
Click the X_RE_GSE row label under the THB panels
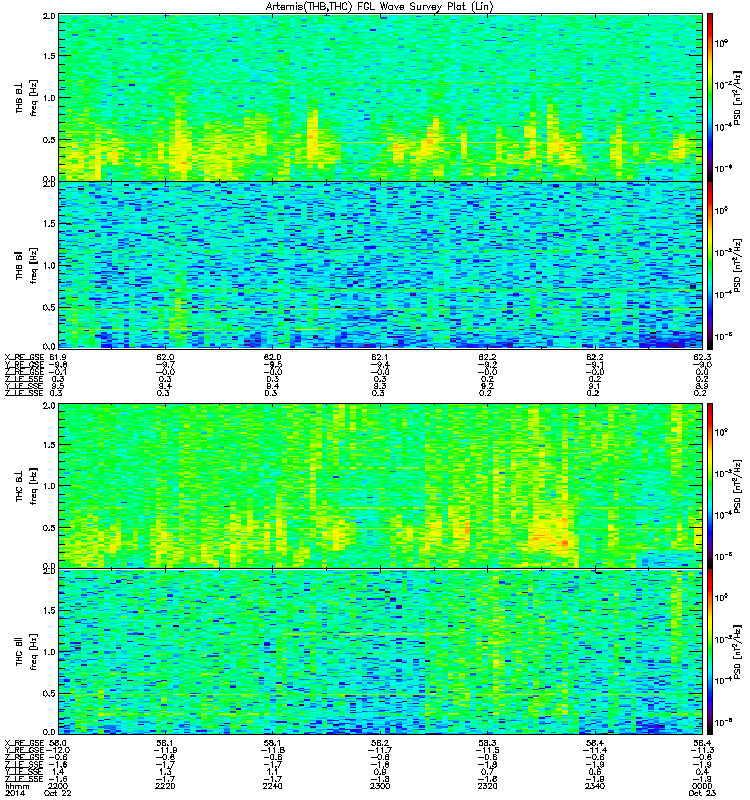click(x=24, y=357)
